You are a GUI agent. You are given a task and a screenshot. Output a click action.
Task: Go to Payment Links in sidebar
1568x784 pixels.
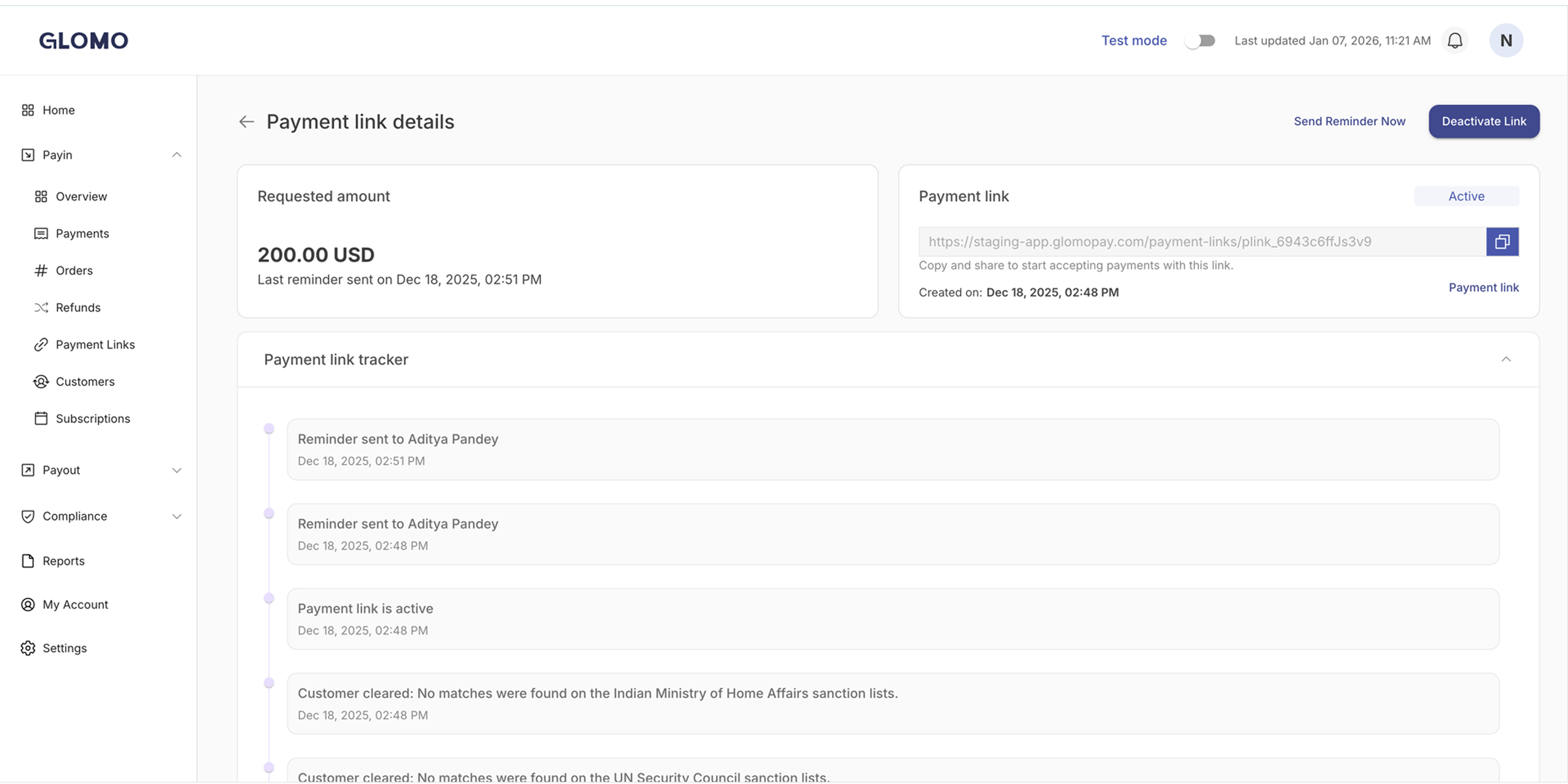[95, 345]
